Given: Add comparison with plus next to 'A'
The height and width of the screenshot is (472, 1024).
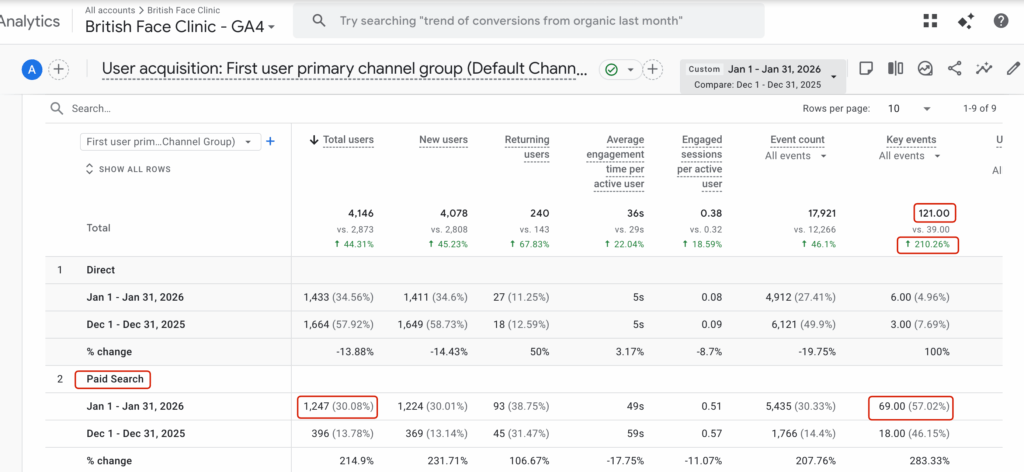Looking at the screenshot, I should point(59,69).
